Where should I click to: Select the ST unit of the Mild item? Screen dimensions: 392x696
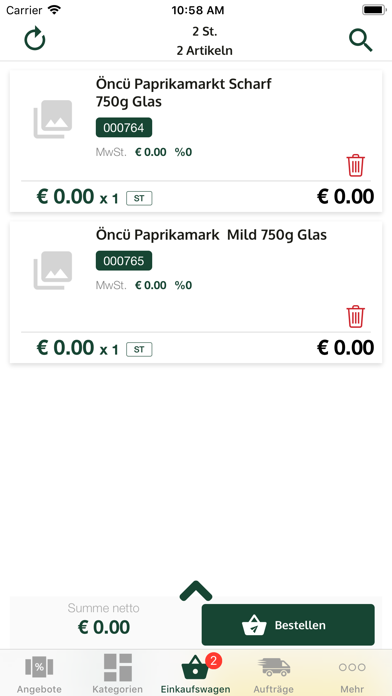point(139,349)
